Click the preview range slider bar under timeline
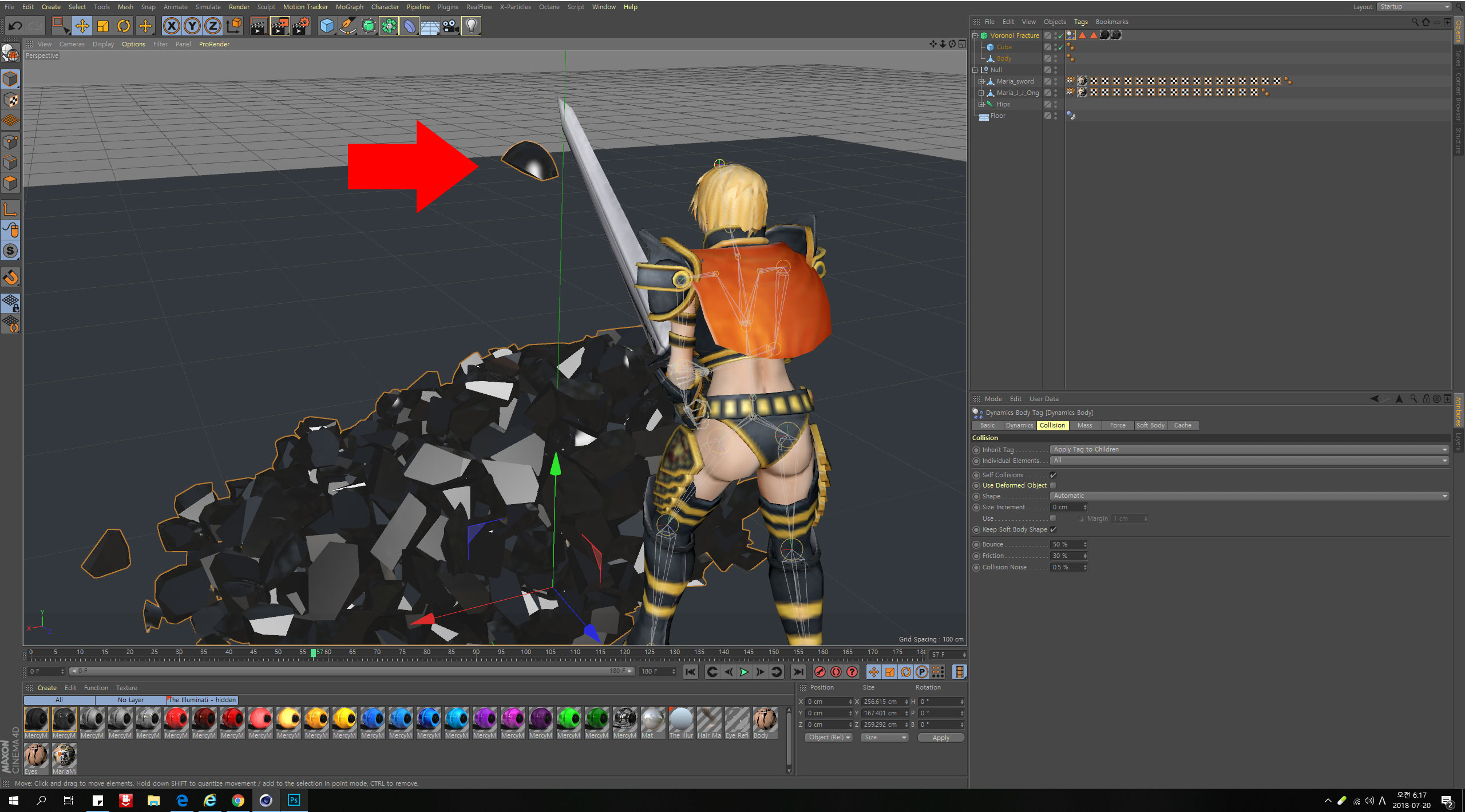The height and width of the screenshot is (812, 1465). click(351, 671)
